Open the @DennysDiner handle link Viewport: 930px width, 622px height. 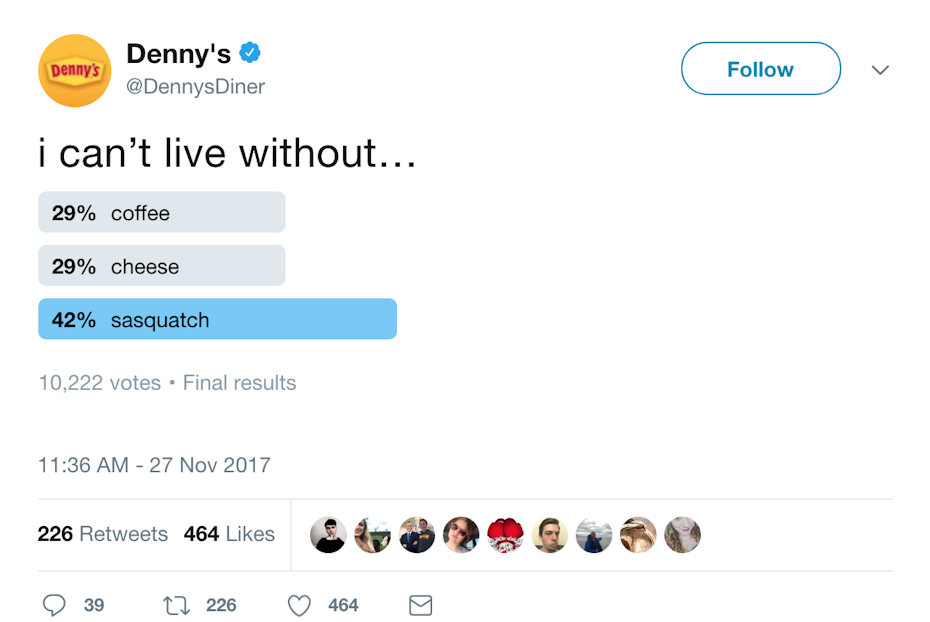click(x=196, y=87)
